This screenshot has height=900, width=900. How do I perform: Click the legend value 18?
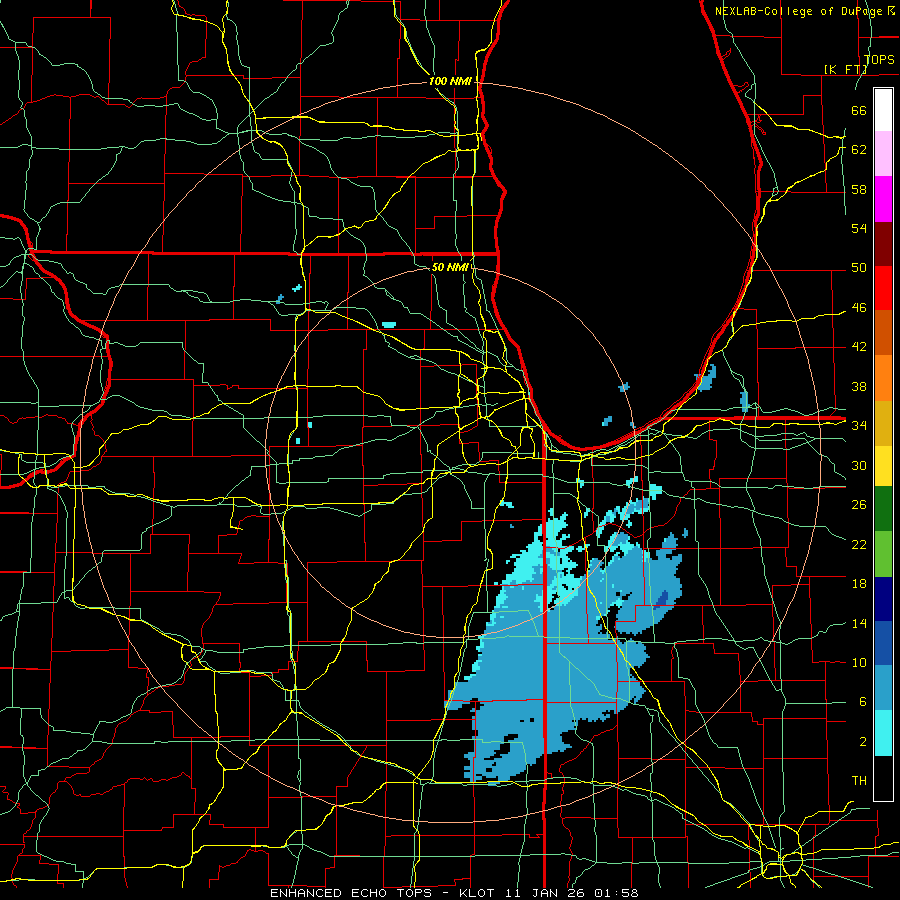[859, 584]
